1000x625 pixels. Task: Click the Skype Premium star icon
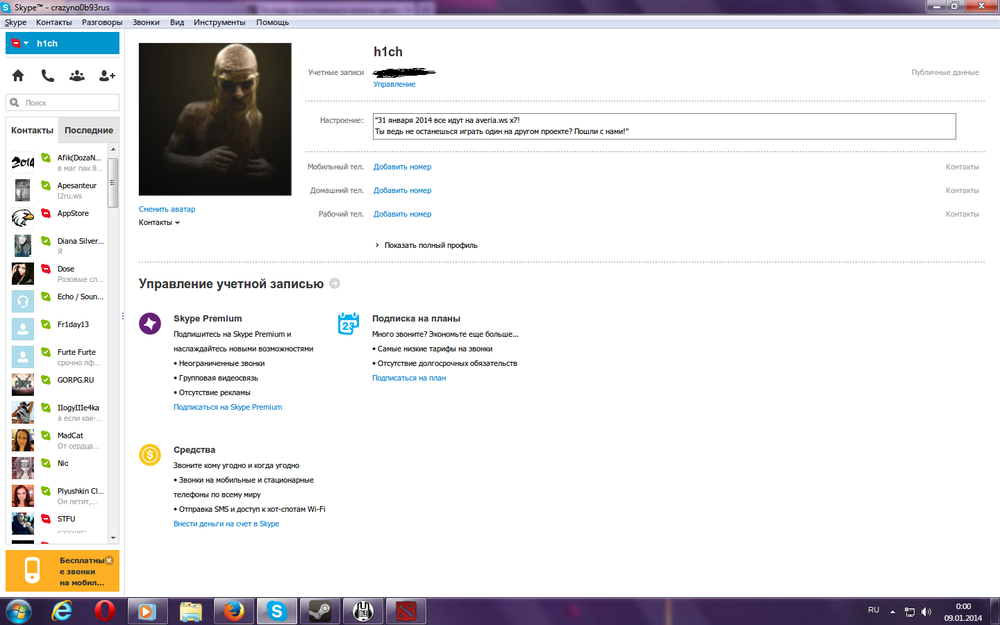150,323
